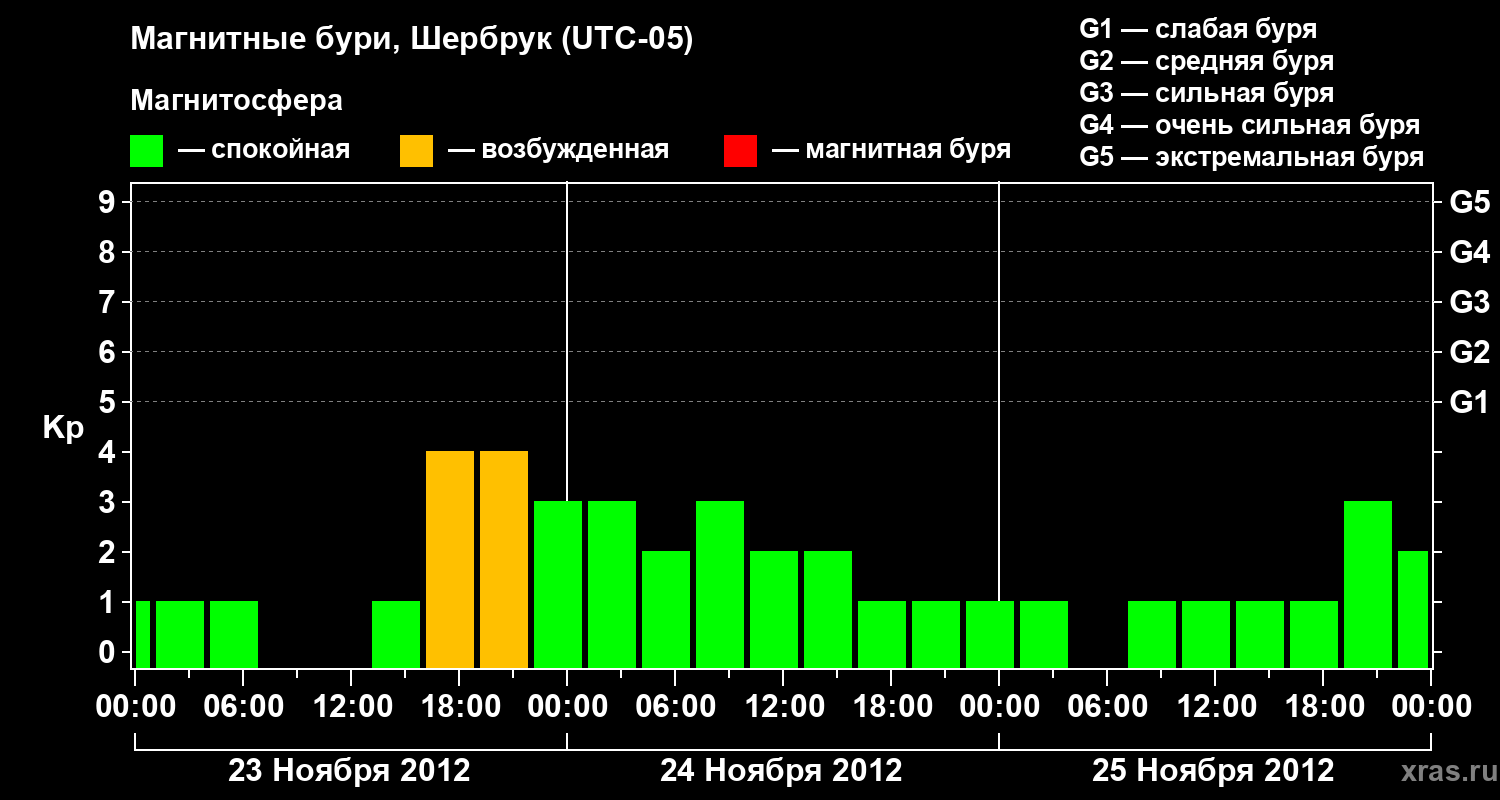Click the 'G2 — средняя буря' legend line

pos(1207,61)
